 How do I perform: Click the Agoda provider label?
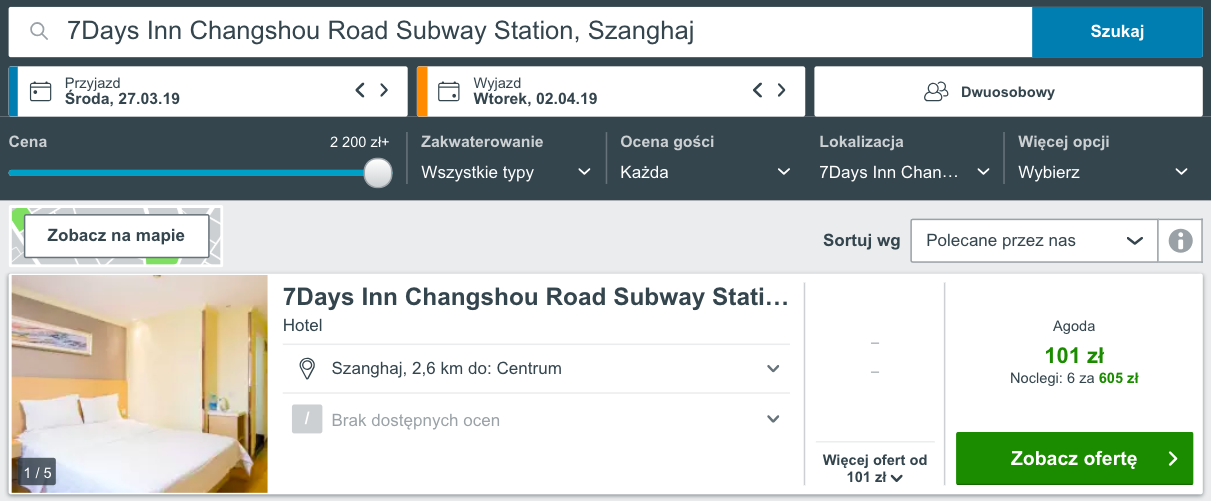pos(1074,326)
